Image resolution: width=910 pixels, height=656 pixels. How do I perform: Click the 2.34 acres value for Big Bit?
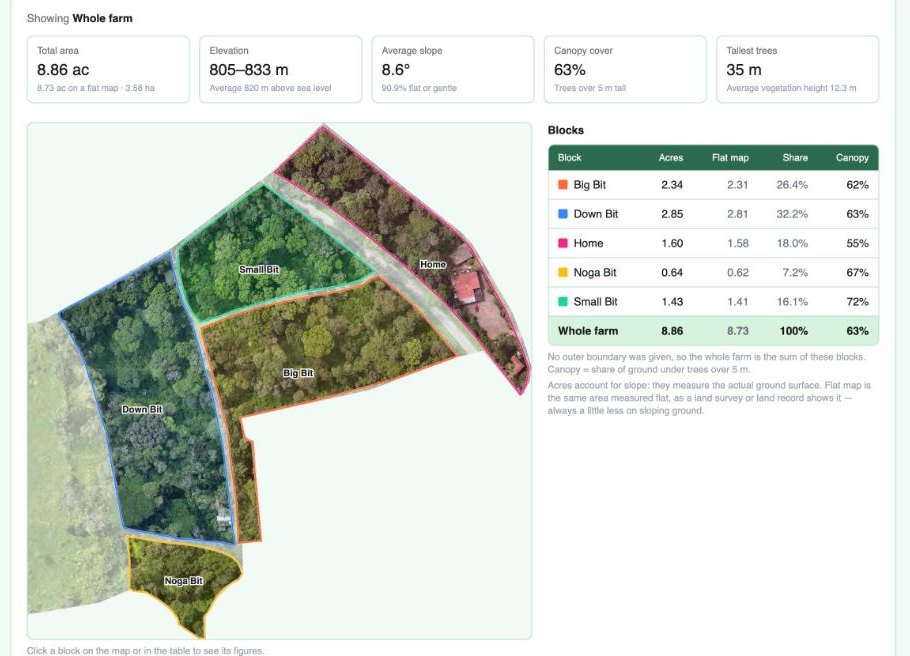click(672, 185)
